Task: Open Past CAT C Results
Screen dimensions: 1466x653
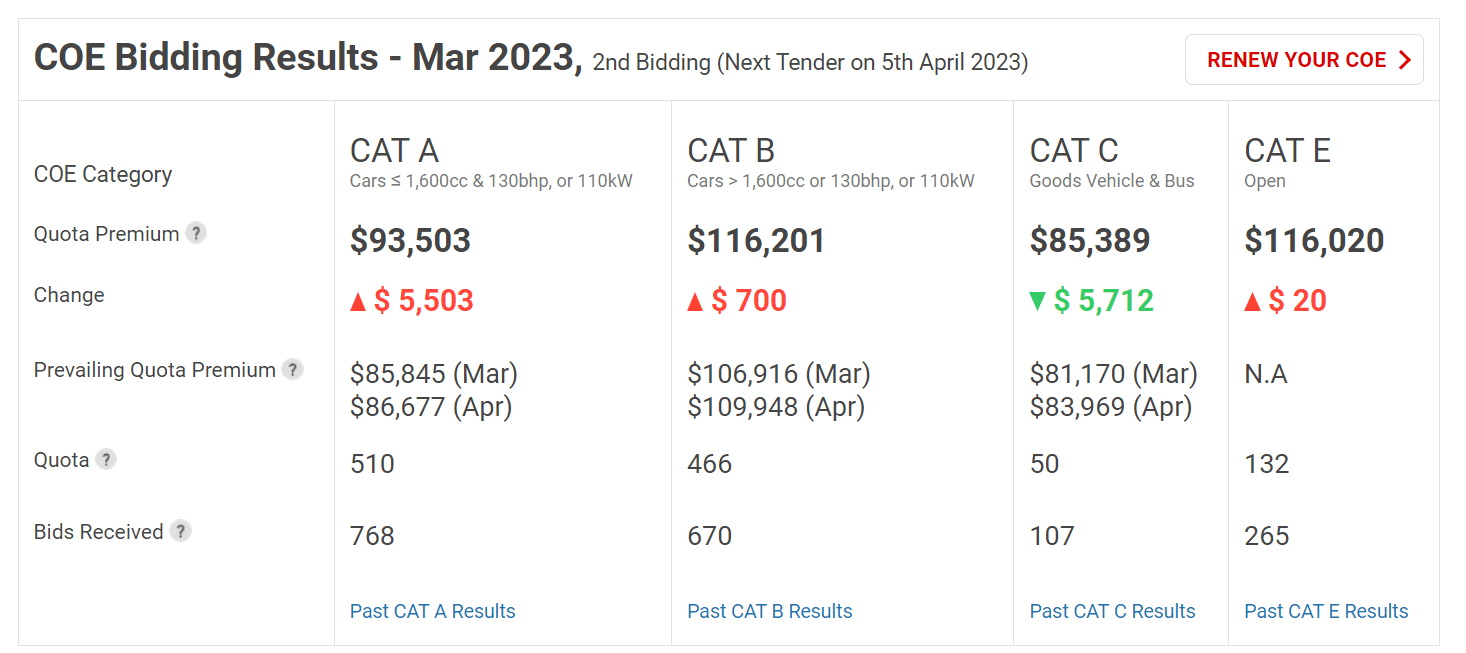Action: coord(1112,610)
